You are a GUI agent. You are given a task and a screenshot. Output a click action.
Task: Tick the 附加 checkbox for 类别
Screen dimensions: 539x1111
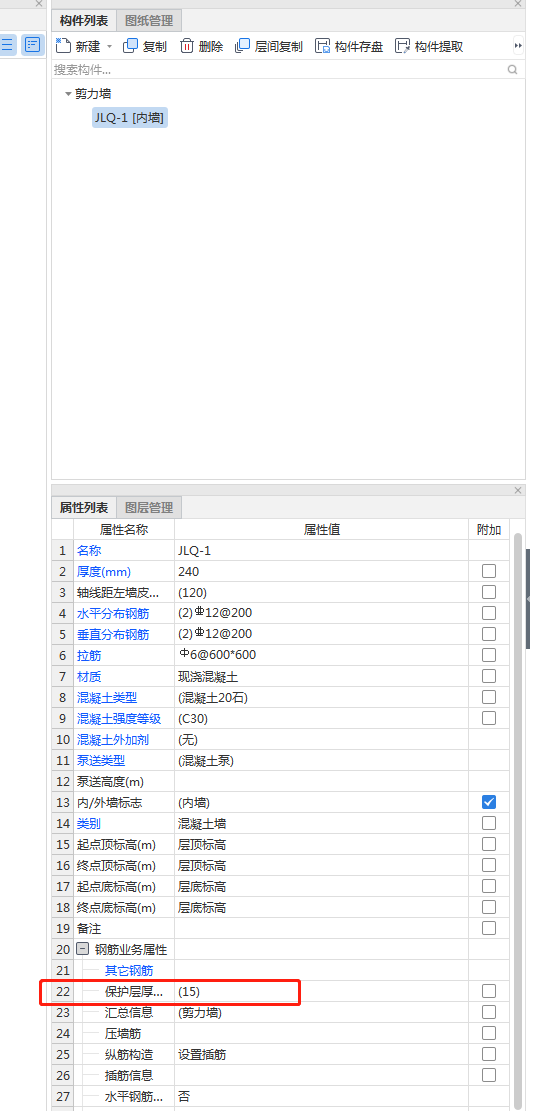(x=489, y=823)
